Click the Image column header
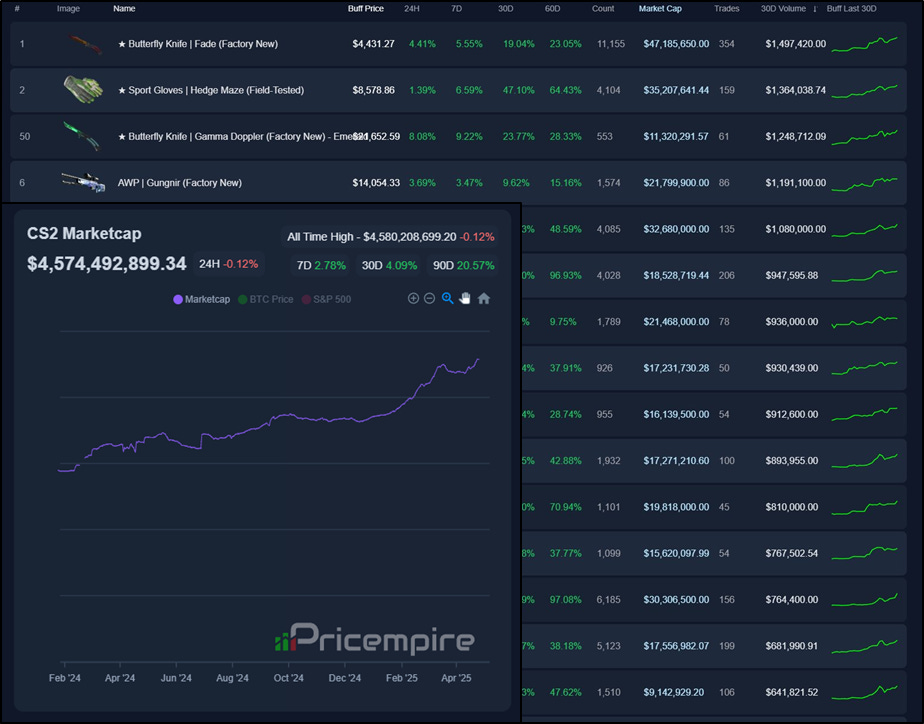 (68, 9)
